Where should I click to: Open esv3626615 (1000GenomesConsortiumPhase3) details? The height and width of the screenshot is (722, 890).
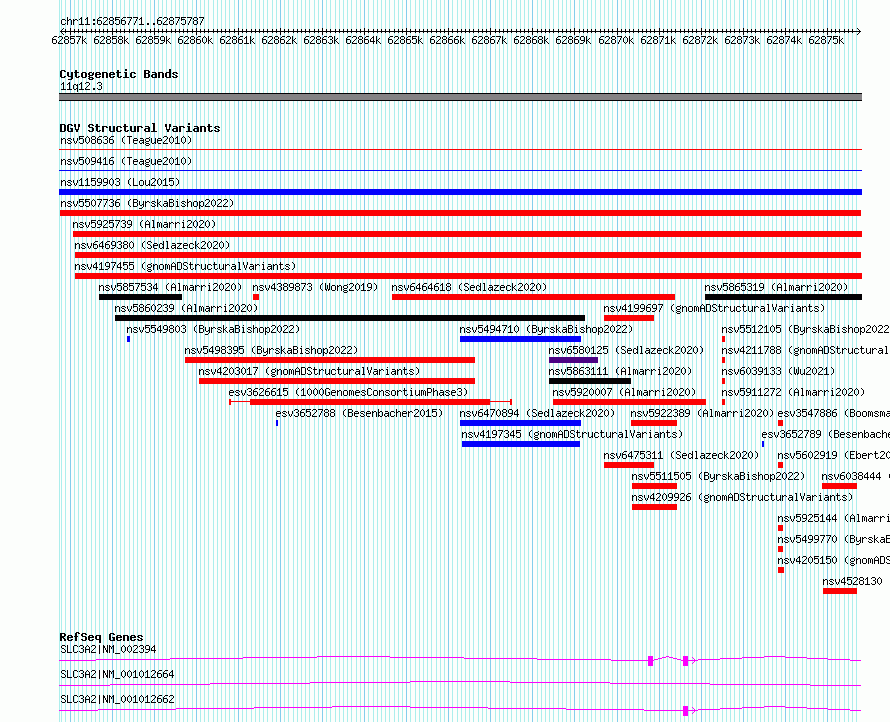coord(349,392)
